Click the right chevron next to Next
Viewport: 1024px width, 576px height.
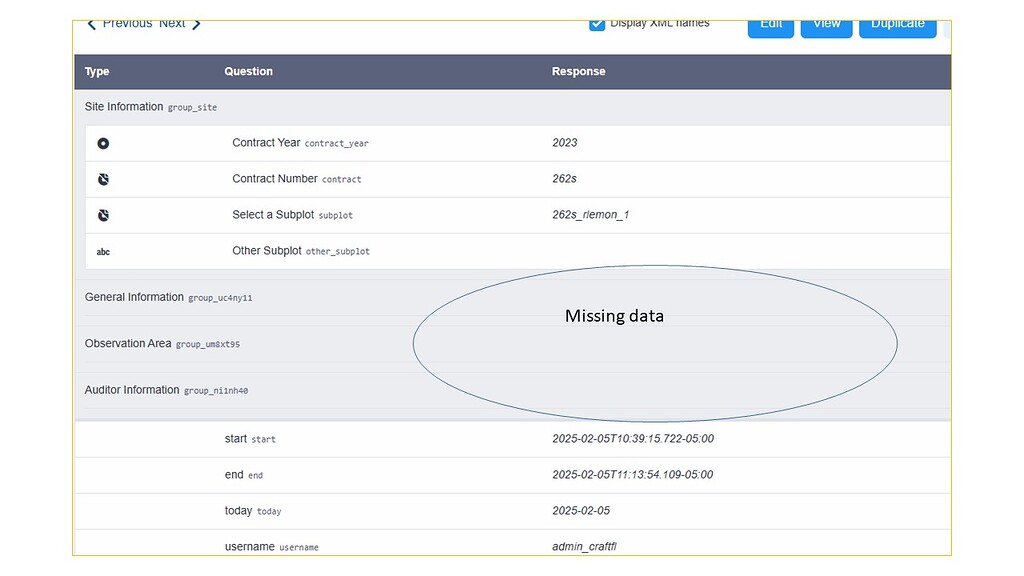pyautogui.click(x=194, y=22)
